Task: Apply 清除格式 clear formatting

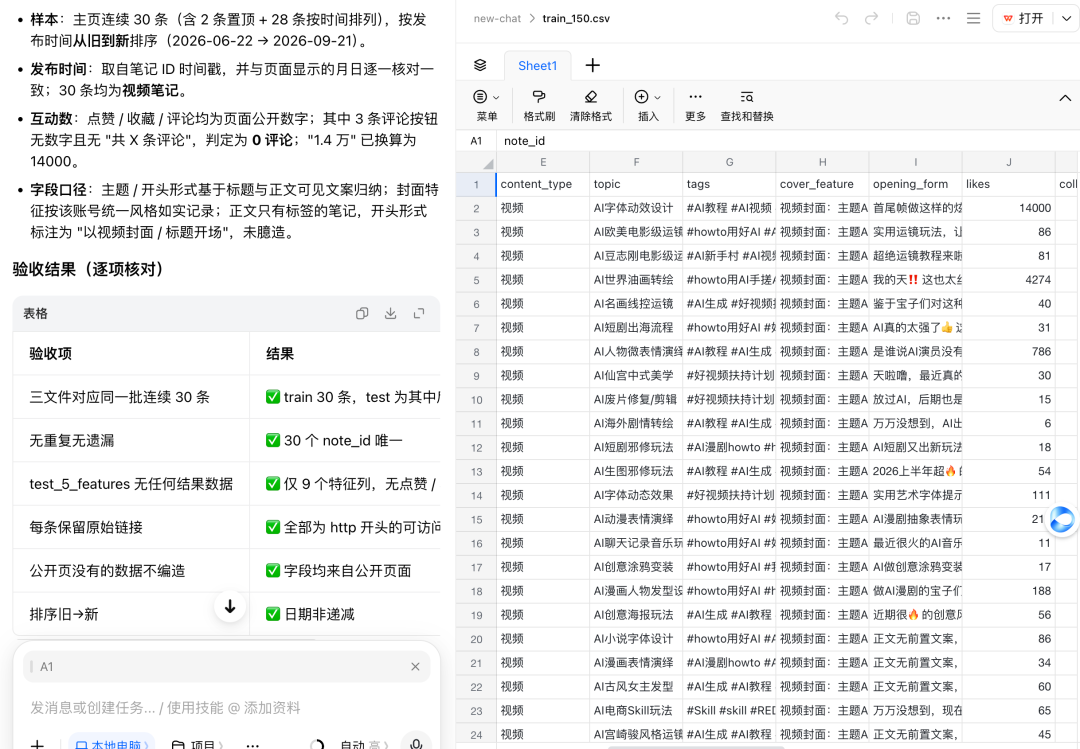Action: [x=591, y=105]
